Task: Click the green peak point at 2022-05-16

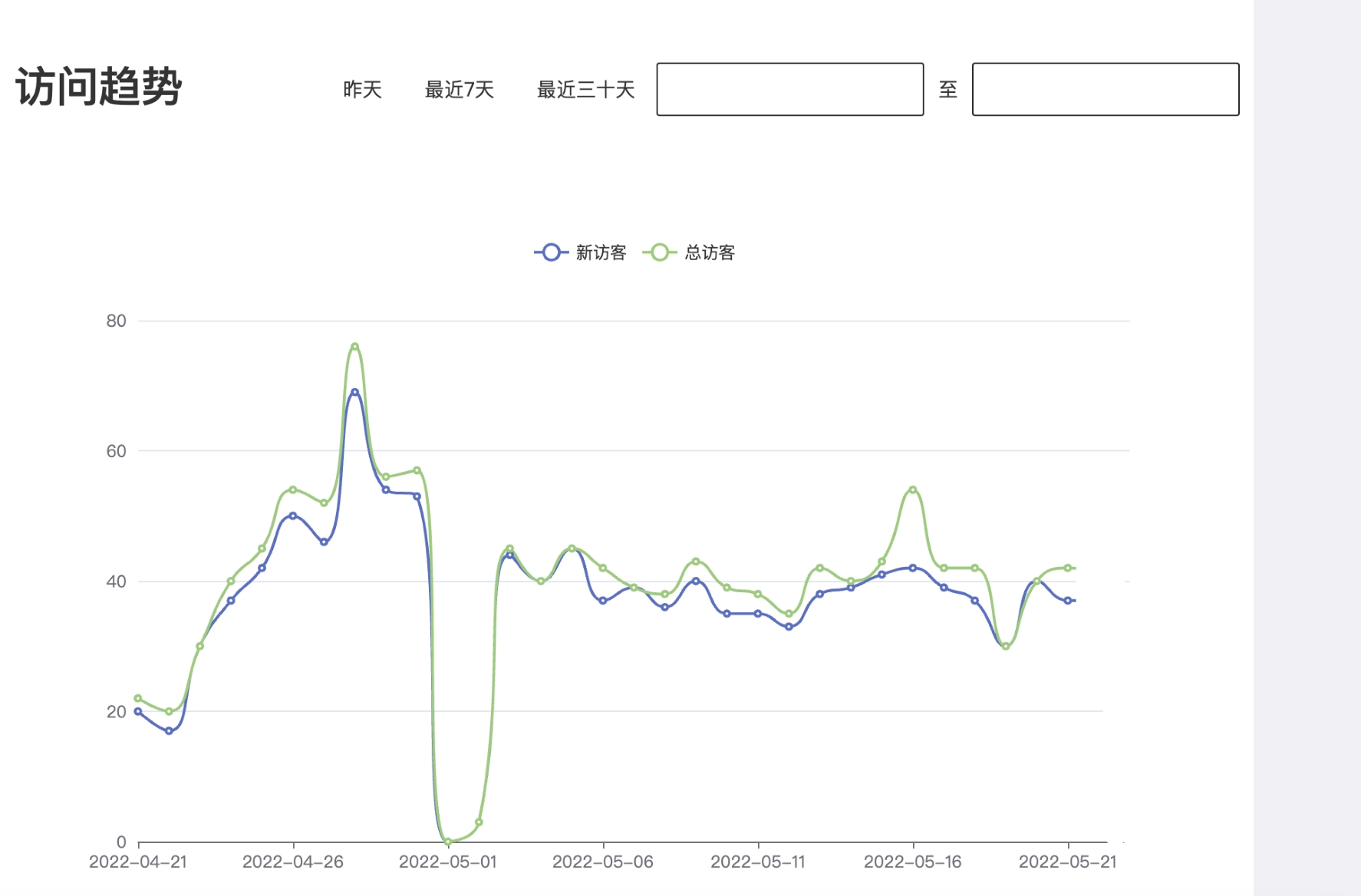Action: tap(912, 489)
